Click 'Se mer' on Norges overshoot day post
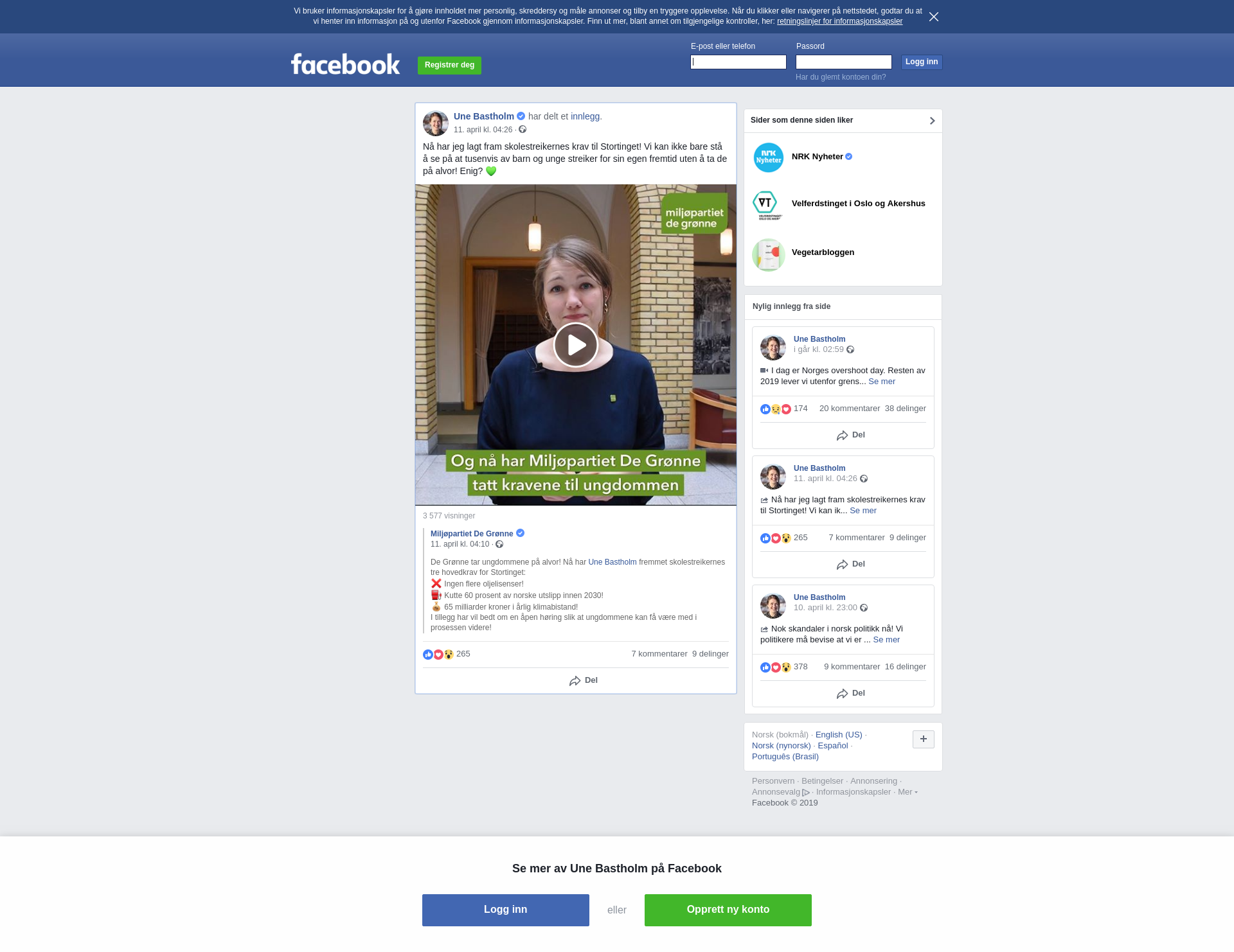 click(882, 382)
